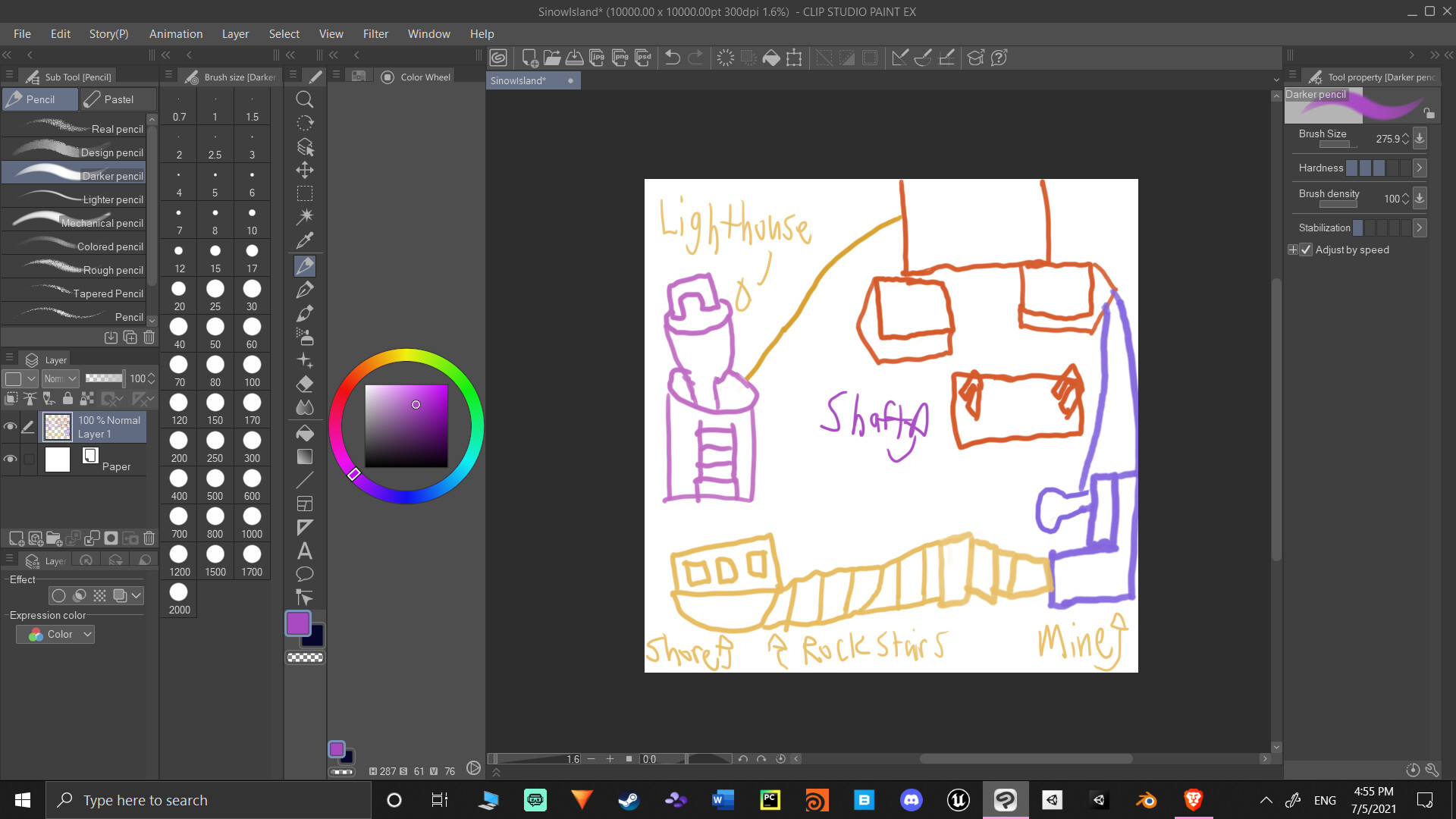Image resolution: width=1456 pixels, height=819 pixels.
Task: Open the Window menu
Action: tap(429, 33)
